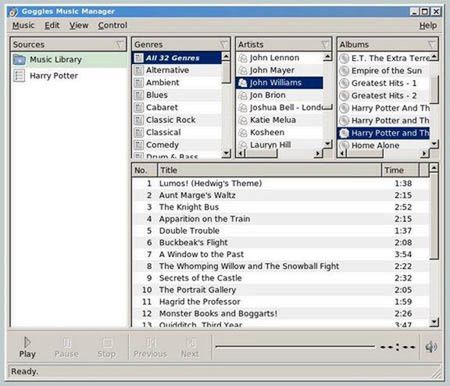Click the Classical genre icon

click(x=139, y=132)
